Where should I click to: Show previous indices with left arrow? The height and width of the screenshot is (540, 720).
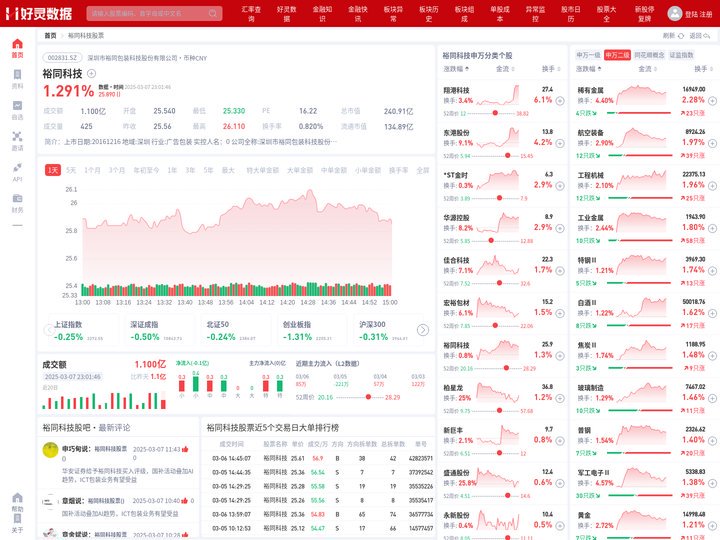pyautogui.click(x=49, y=330)
